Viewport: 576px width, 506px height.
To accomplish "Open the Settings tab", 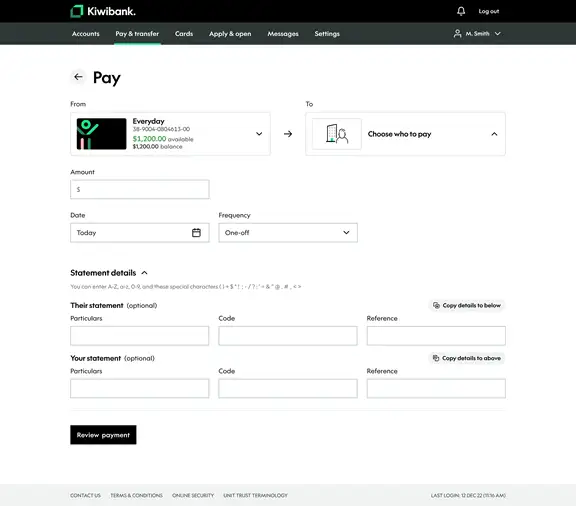I will (327, 33).
